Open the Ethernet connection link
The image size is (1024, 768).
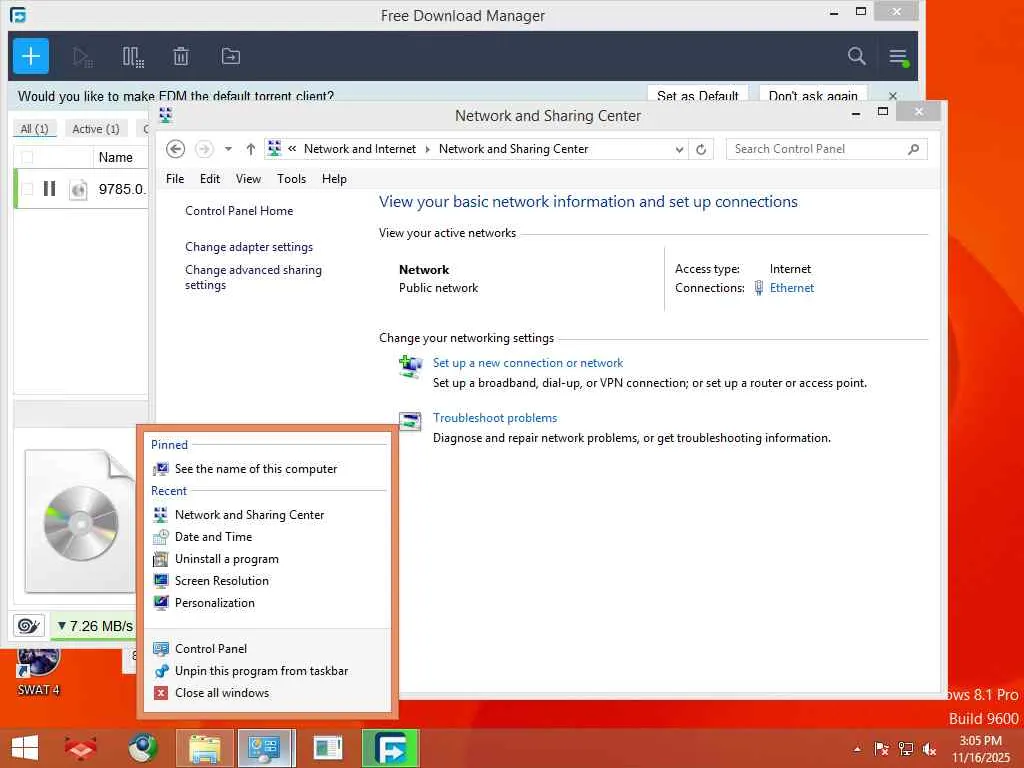click(x=792, y=288)
